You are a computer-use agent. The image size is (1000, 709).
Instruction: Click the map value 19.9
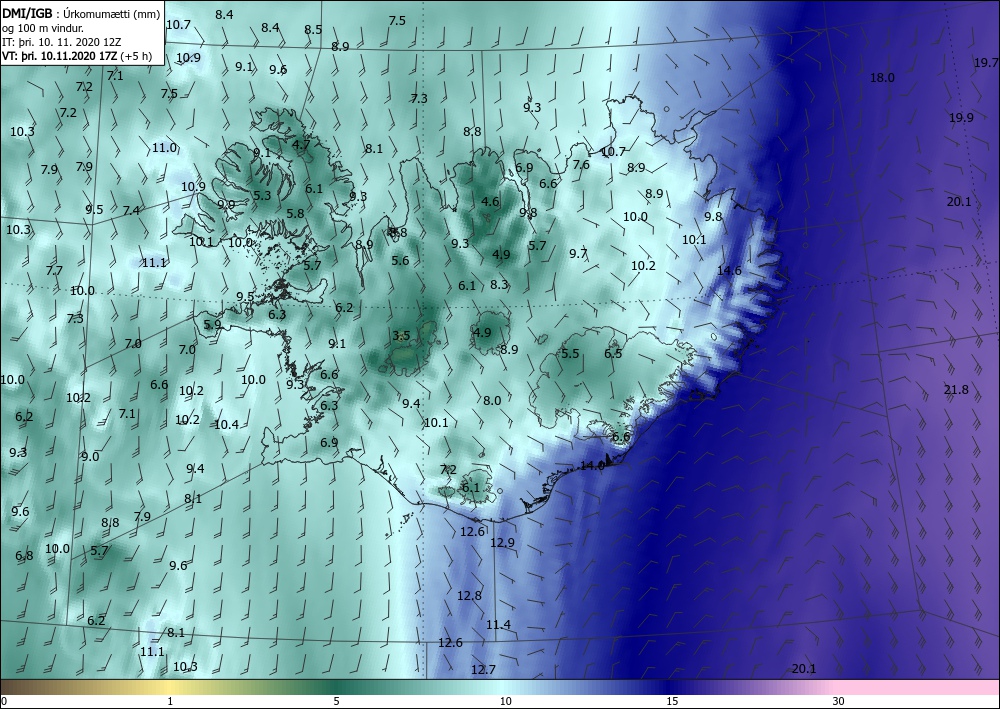(x=961, y=118)
